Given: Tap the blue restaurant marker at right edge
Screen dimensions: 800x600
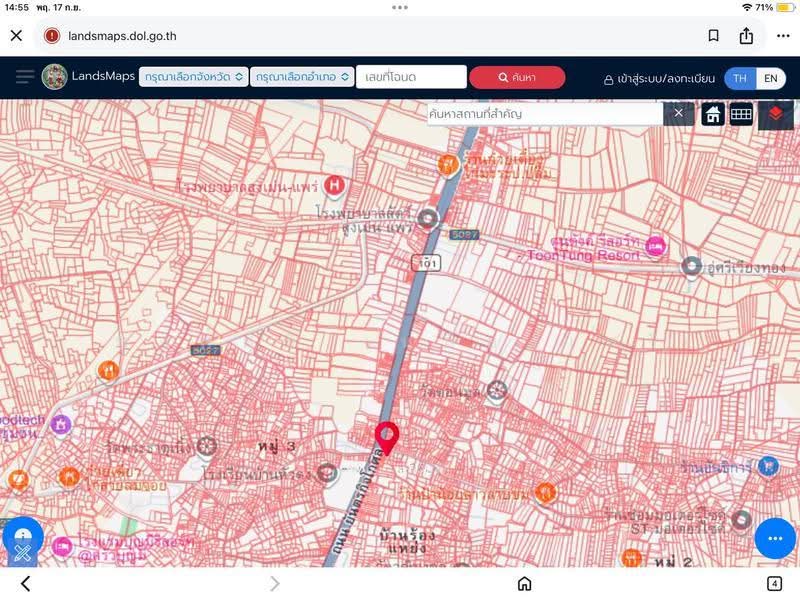Looking at the screenshot, I should [x=768, y=466].
